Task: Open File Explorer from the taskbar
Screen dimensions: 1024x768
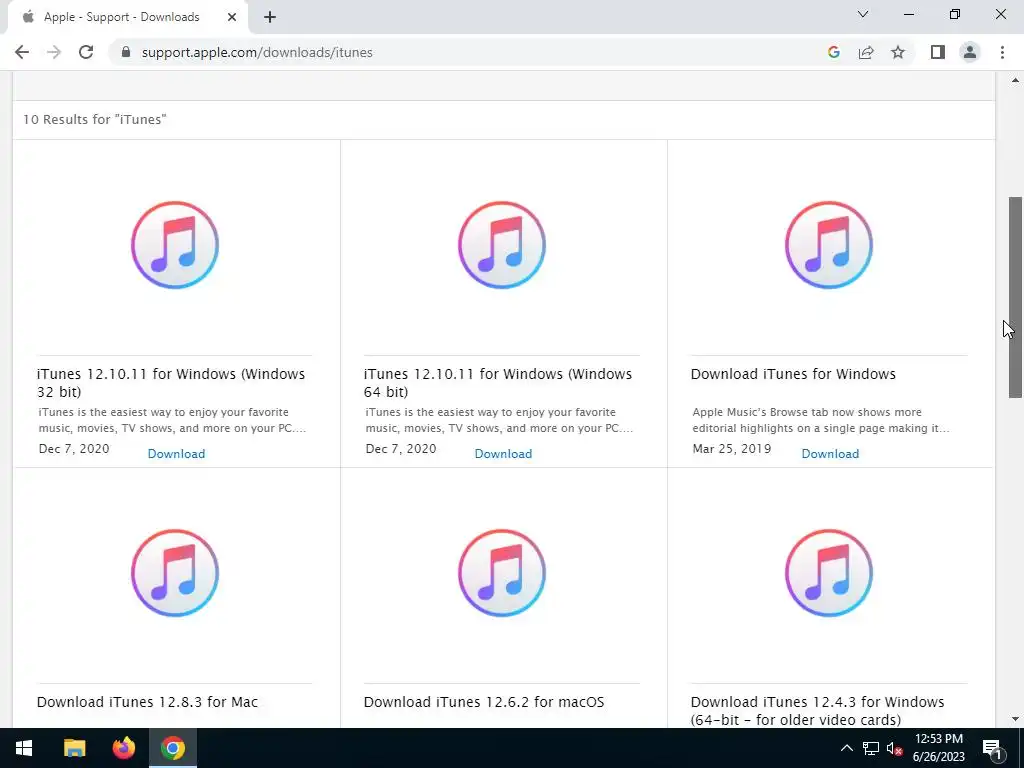Action: point(74,748)
